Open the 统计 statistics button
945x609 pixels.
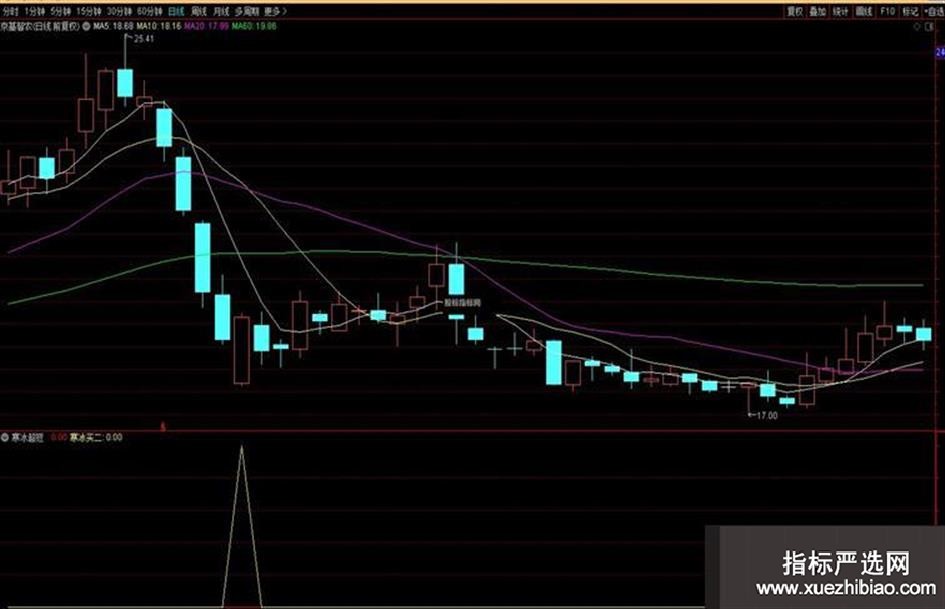(840, 11)
